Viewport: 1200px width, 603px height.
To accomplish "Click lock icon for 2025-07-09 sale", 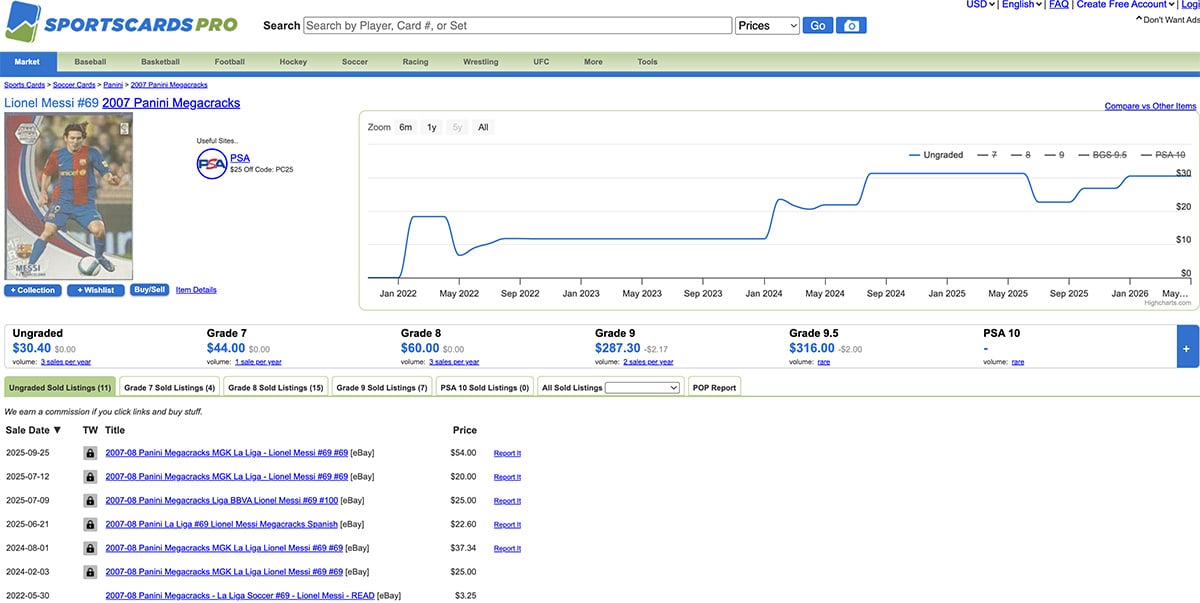I will click(x=90, y=501).
